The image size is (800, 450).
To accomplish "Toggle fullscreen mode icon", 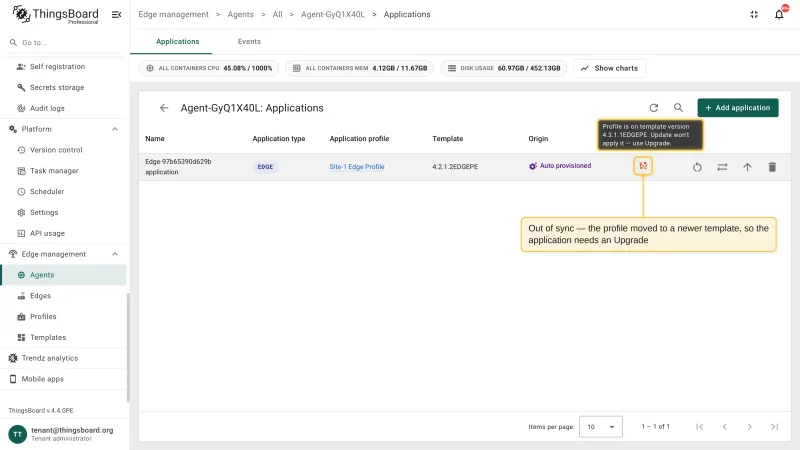I will (x=754, y=14).
